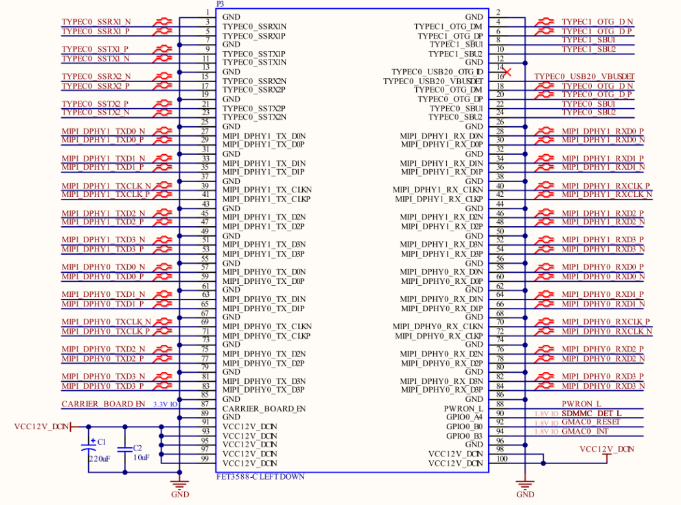681x505 pixels.
Task: Select the GND power symbol at bottom left
Action: [x=180, y=487]
